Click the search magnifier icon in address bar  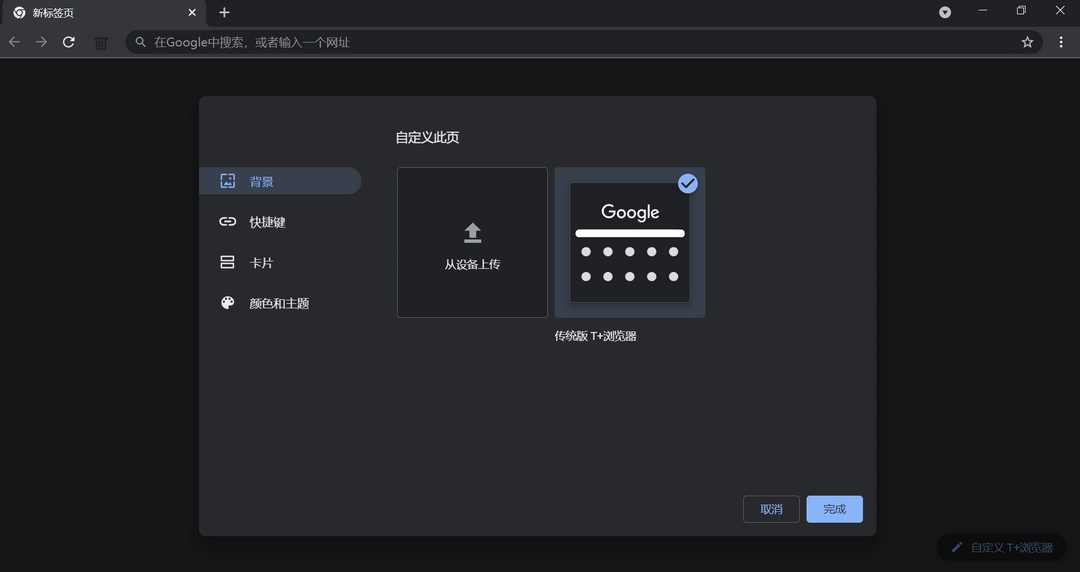[141, 42]
